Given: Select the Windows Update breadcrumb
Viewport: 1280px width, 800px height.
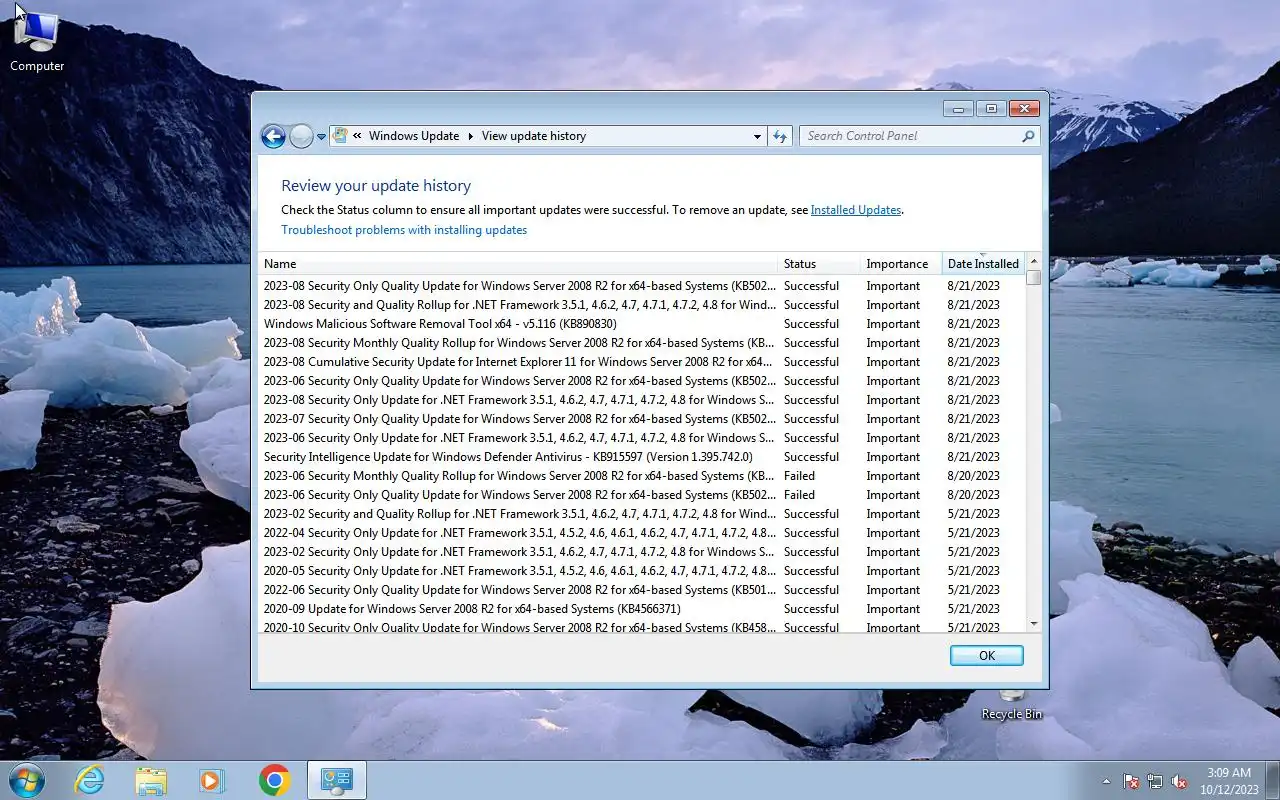Looking at the screenshot, I should coord(414,136).
